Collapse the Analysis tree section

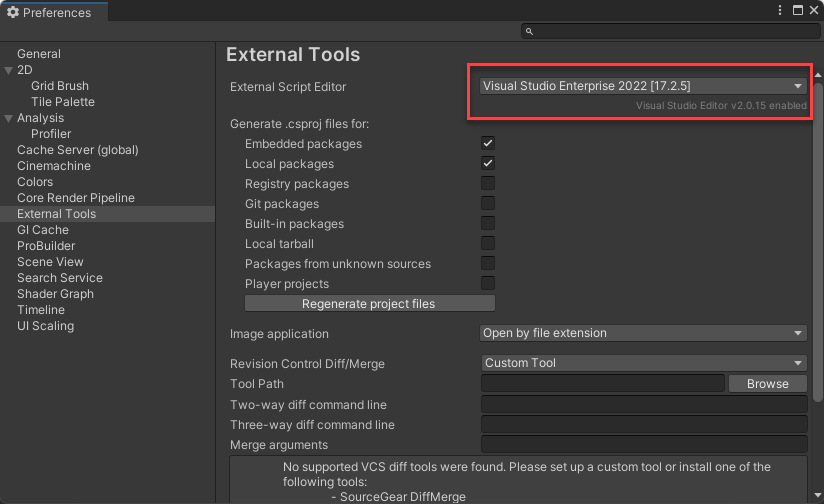coord(9,118)
